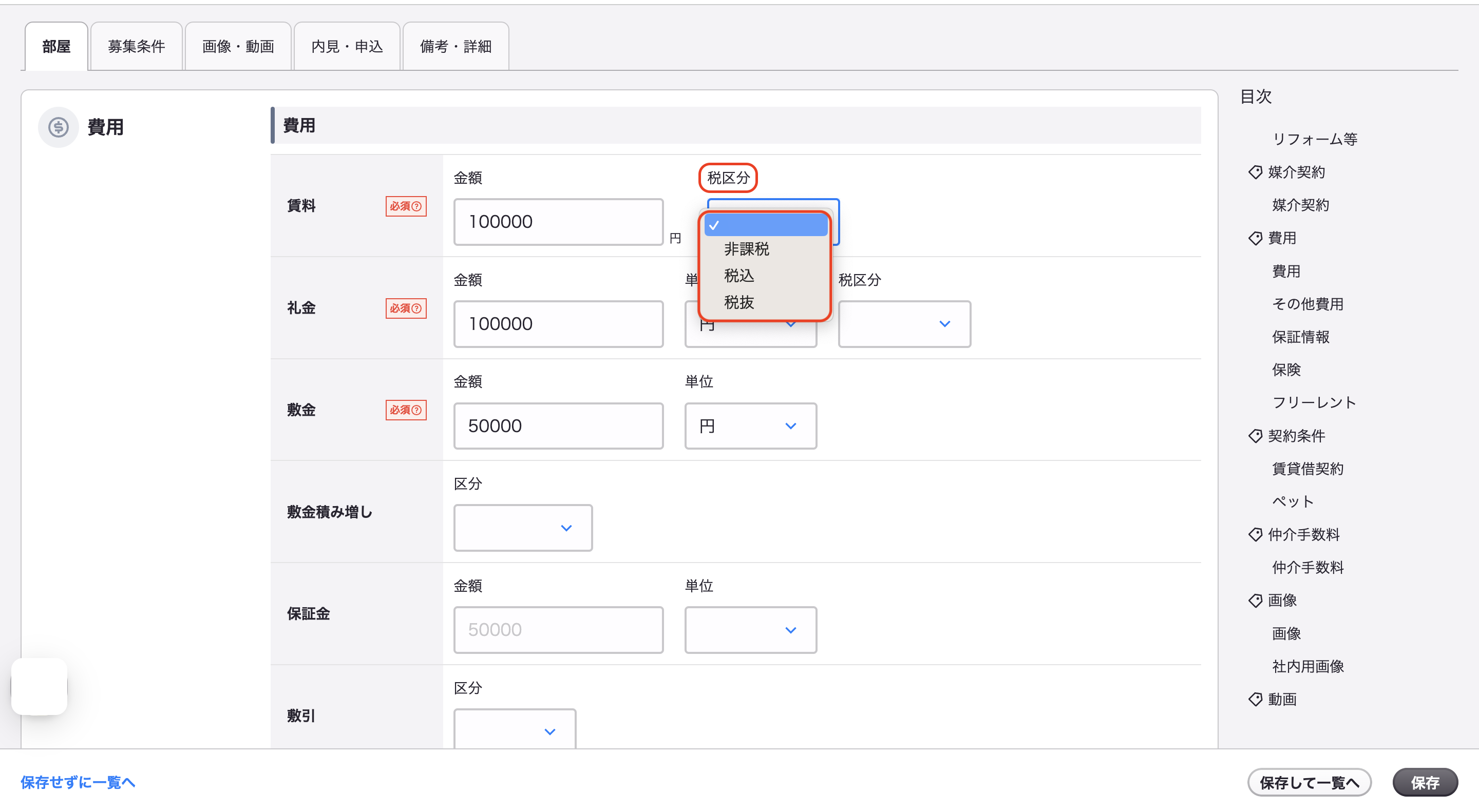Open the 備考・詳細 tab

(456, 47)
